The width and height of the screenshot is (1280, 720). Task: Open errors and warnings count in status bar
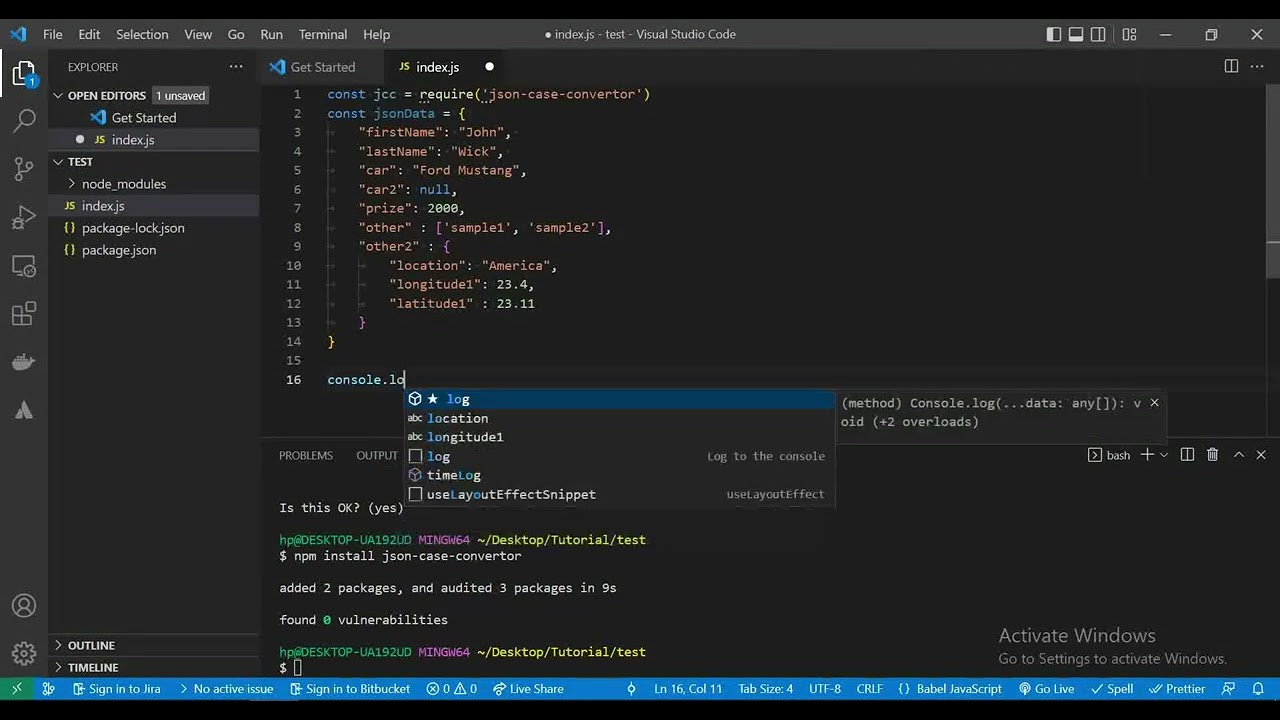point(452,688)
